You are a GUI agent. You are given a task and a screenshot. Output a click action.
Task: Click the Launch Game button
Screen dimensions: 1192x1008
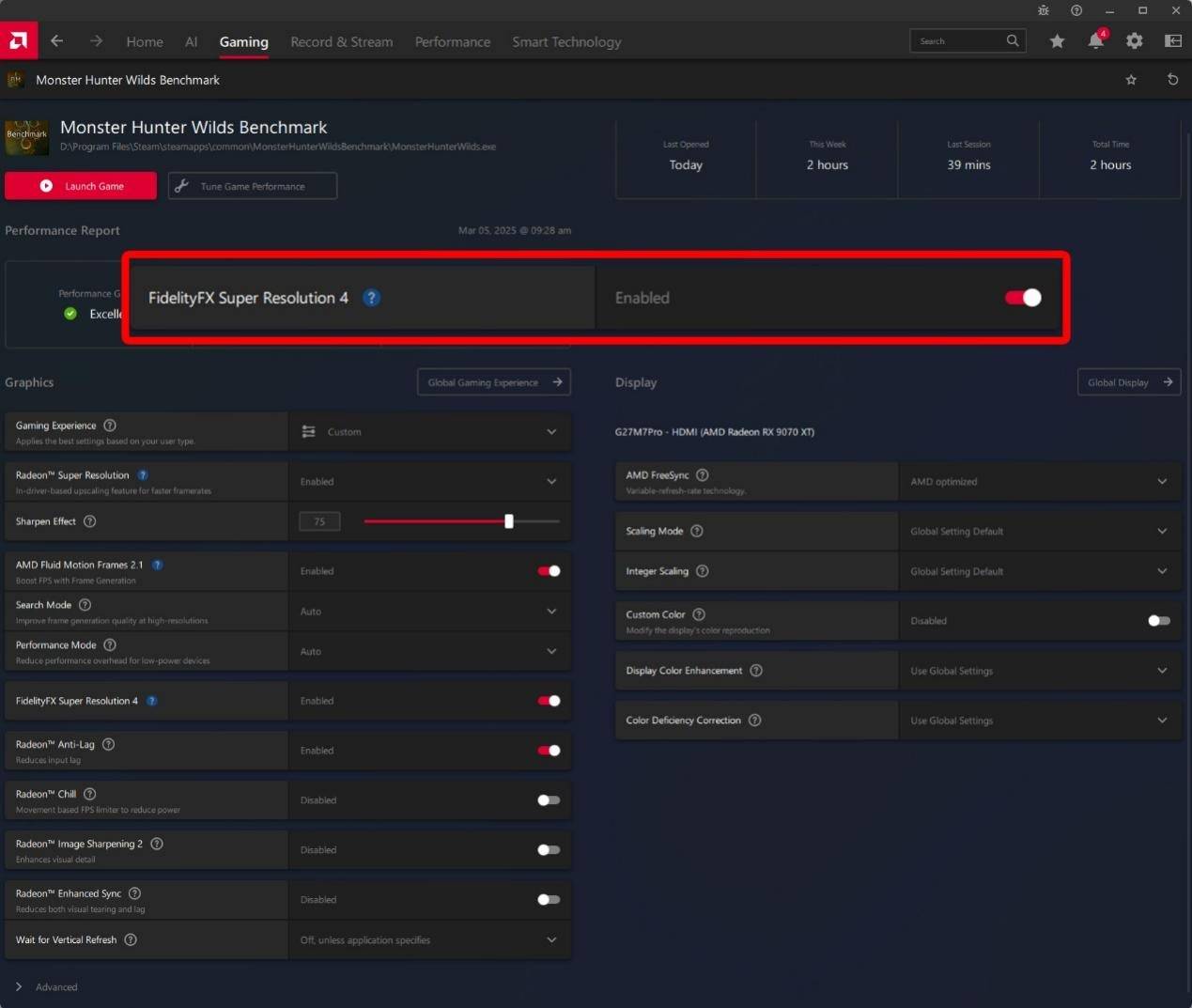tap(81, 186)
